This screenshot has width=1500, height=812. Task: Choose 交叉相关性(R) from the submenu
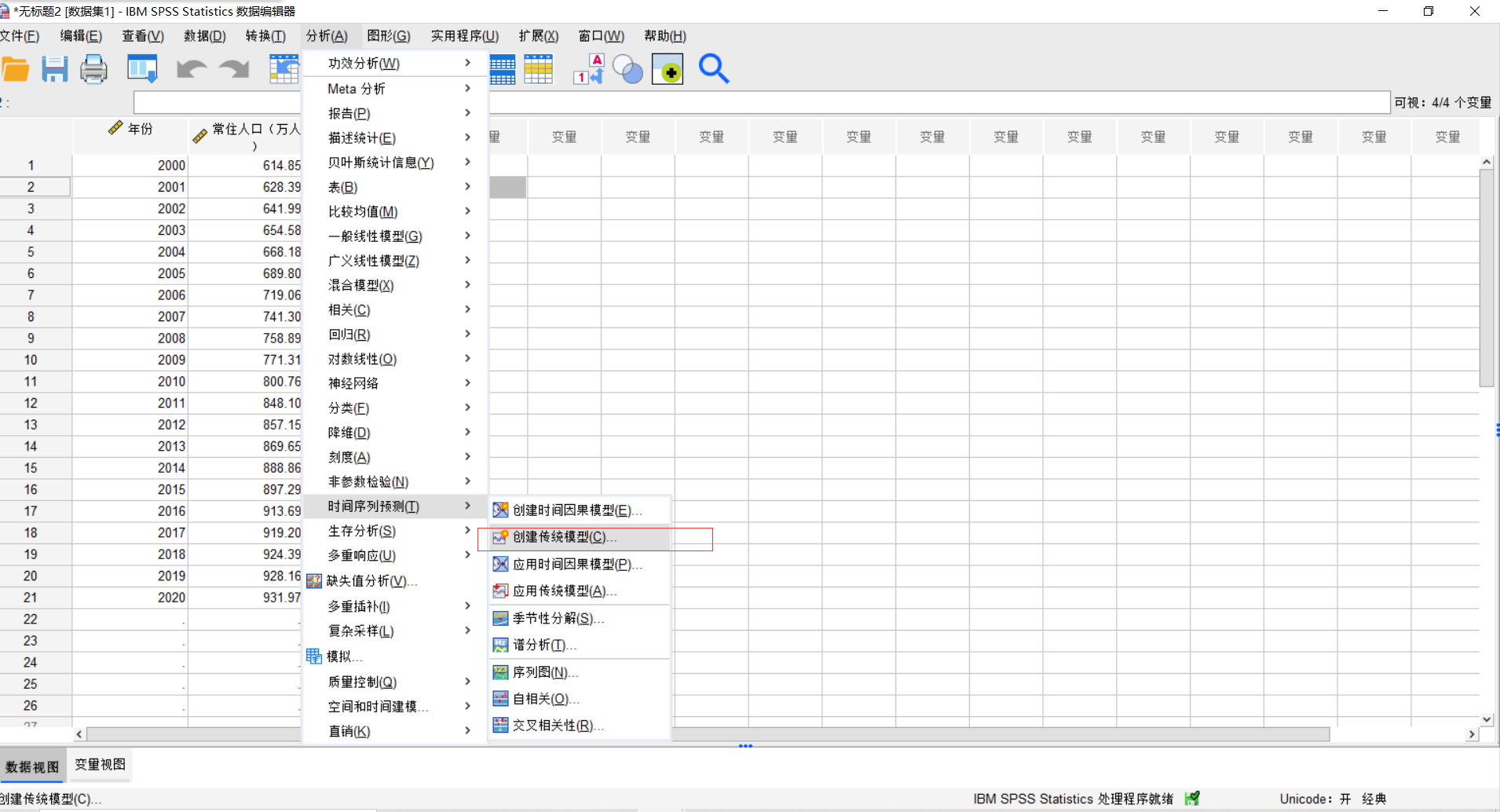pyautogui.click(x=579, y=726)
